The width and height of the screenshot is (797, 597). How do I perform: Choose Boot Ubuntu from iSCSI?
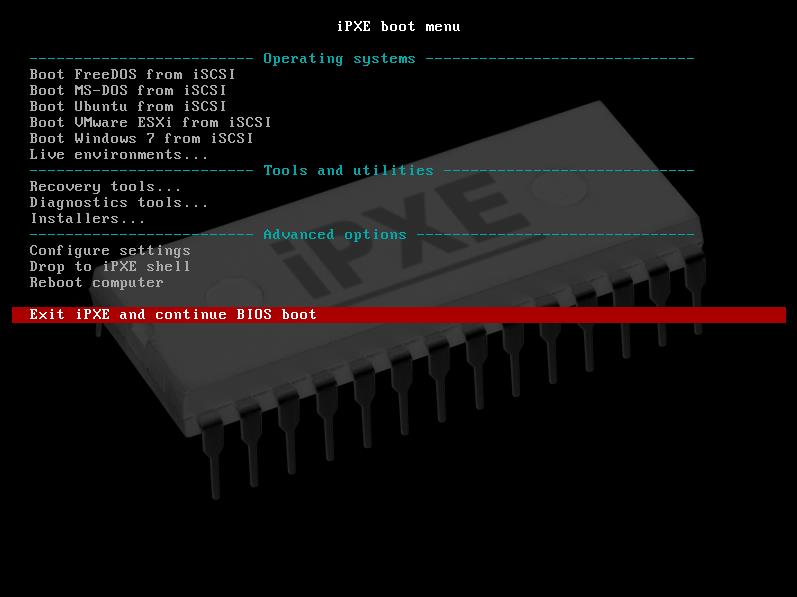point(128,107)
